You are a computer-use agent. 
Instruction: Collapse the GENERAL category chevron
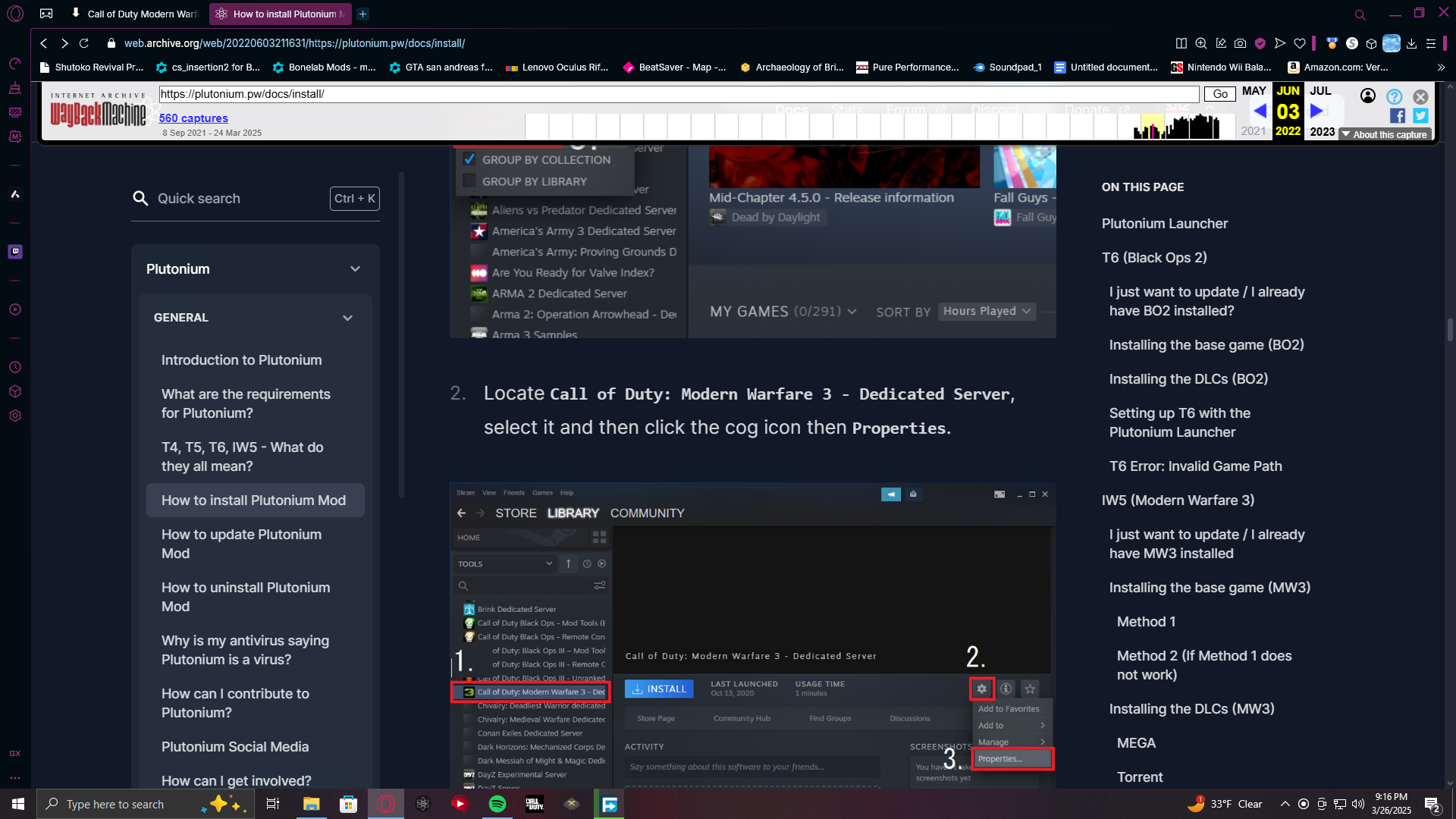347,318
